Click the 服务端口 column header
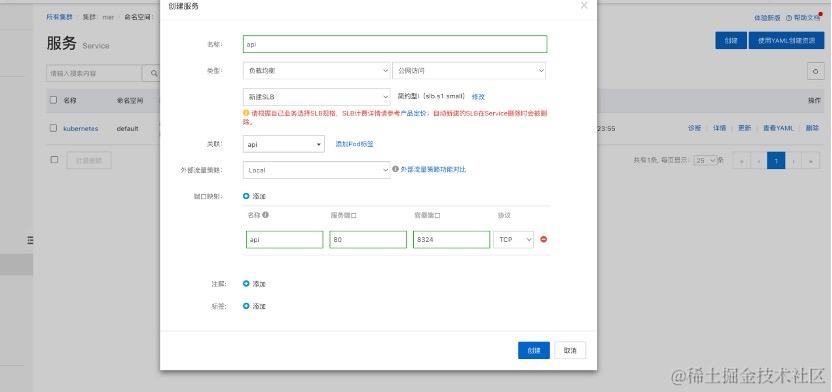 343,215
